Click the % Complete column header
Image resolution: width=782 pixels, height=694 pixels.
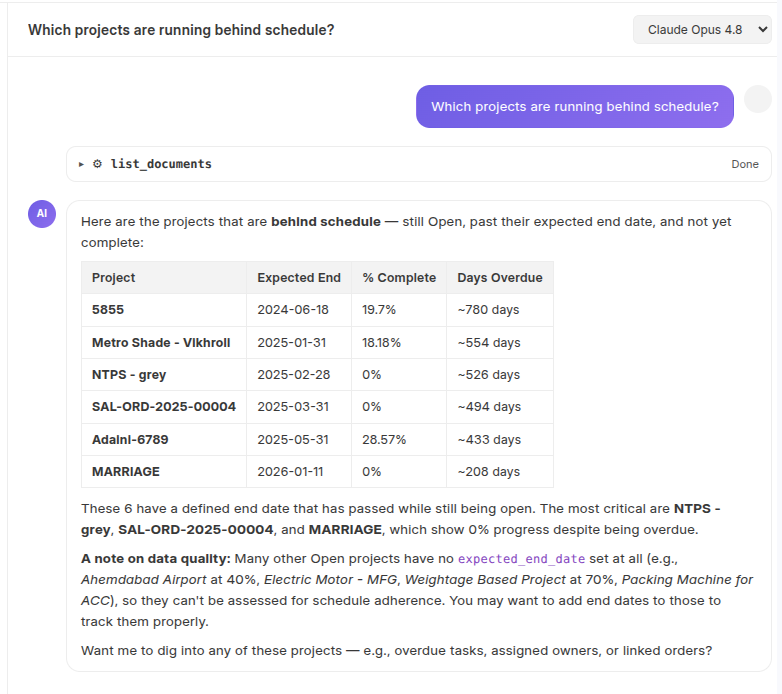click(x=399, y=278)
